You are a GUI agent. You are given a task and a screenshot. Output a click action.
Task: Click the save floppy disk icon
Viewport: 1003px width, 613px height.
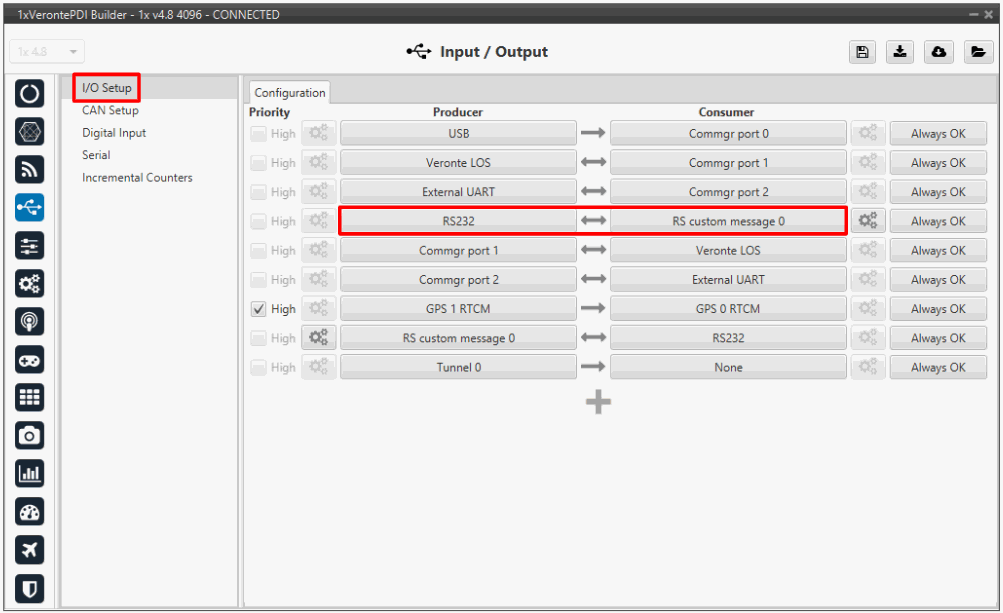tap(862, 52)
